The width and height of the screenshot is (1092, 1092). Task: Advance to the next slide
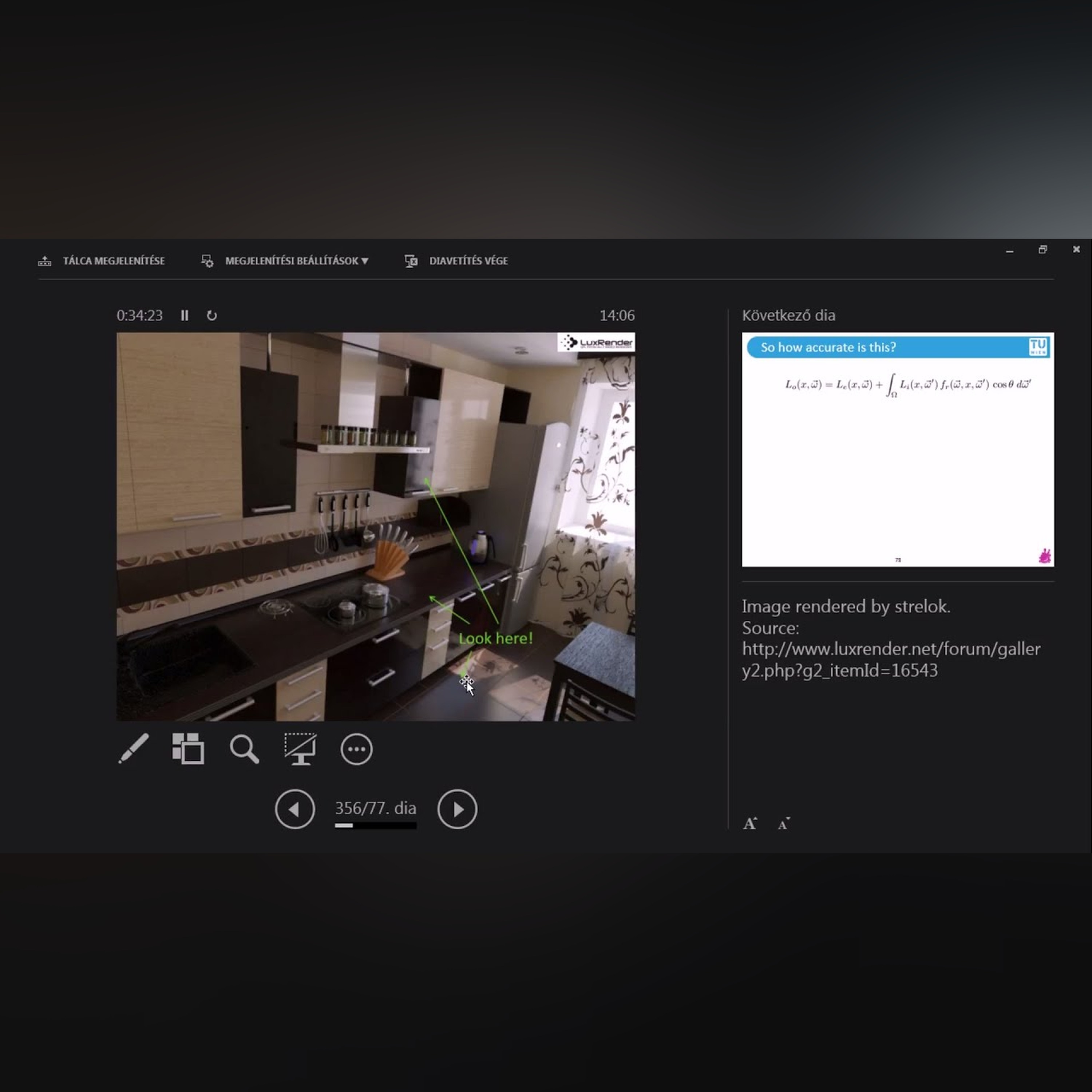[x=457, y=810]
